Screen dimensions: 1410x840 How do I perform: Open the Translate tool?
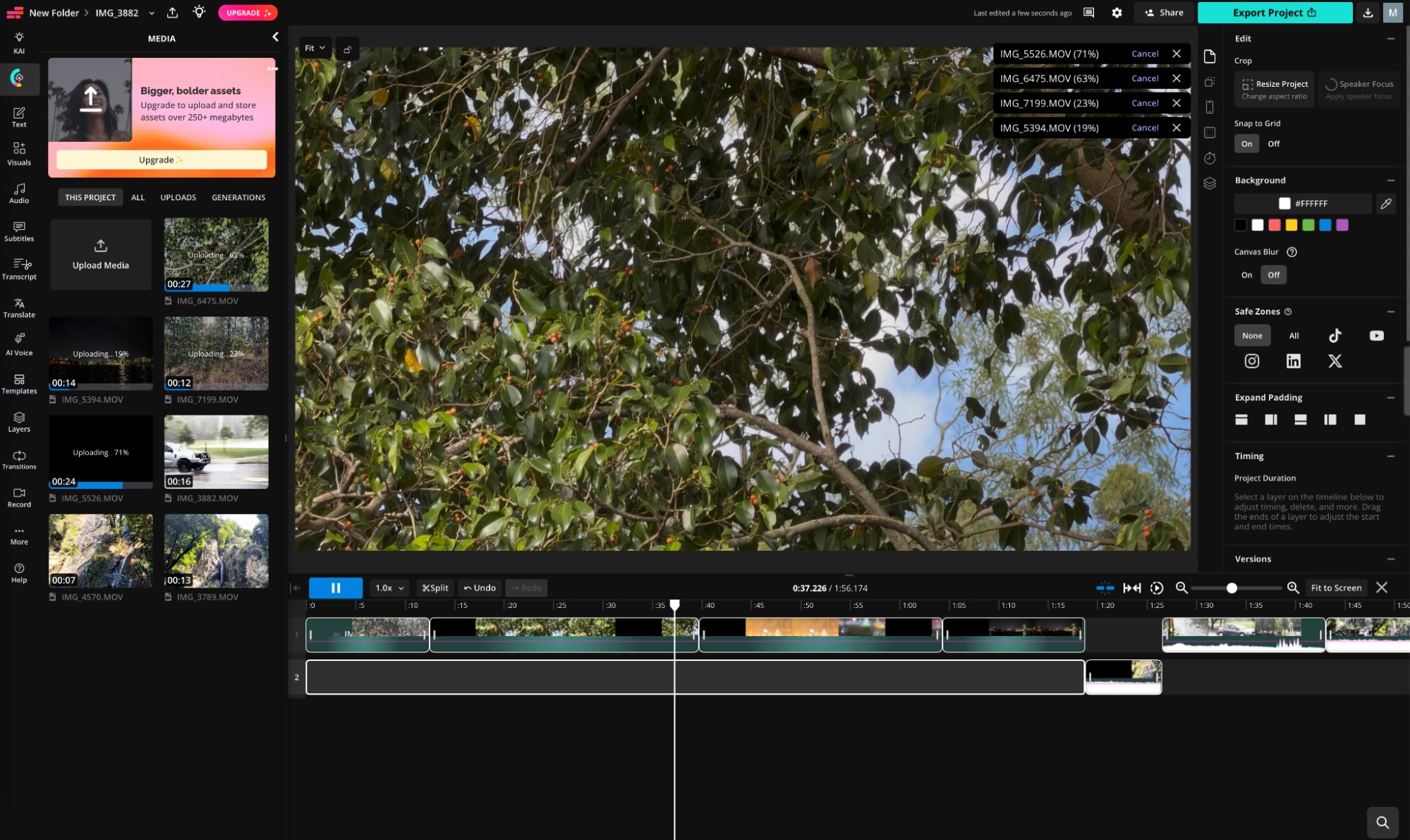[19, 308]
